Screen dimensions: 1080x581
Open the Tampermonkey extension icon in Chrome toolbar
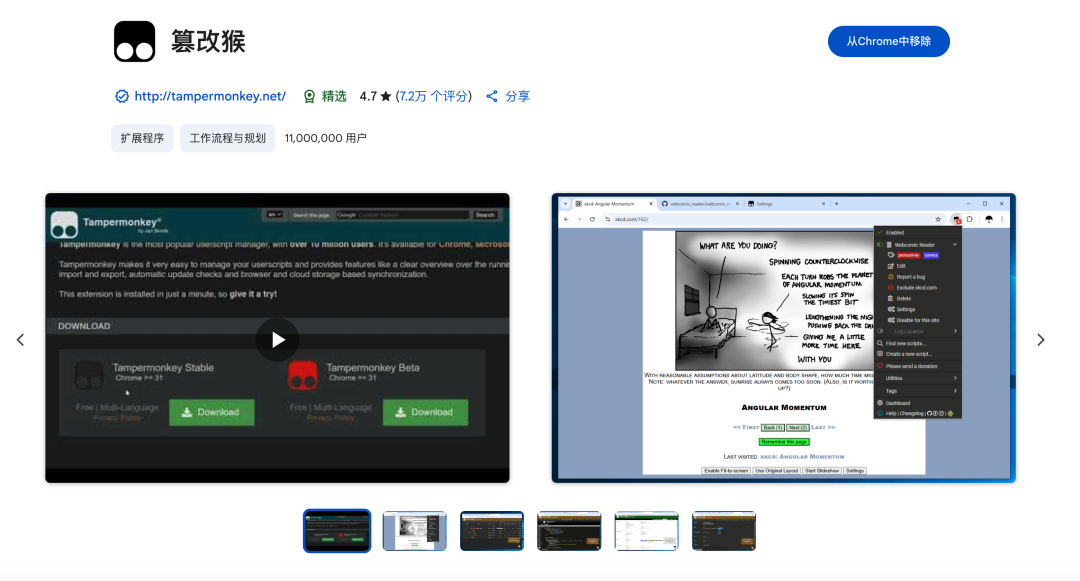956,220
